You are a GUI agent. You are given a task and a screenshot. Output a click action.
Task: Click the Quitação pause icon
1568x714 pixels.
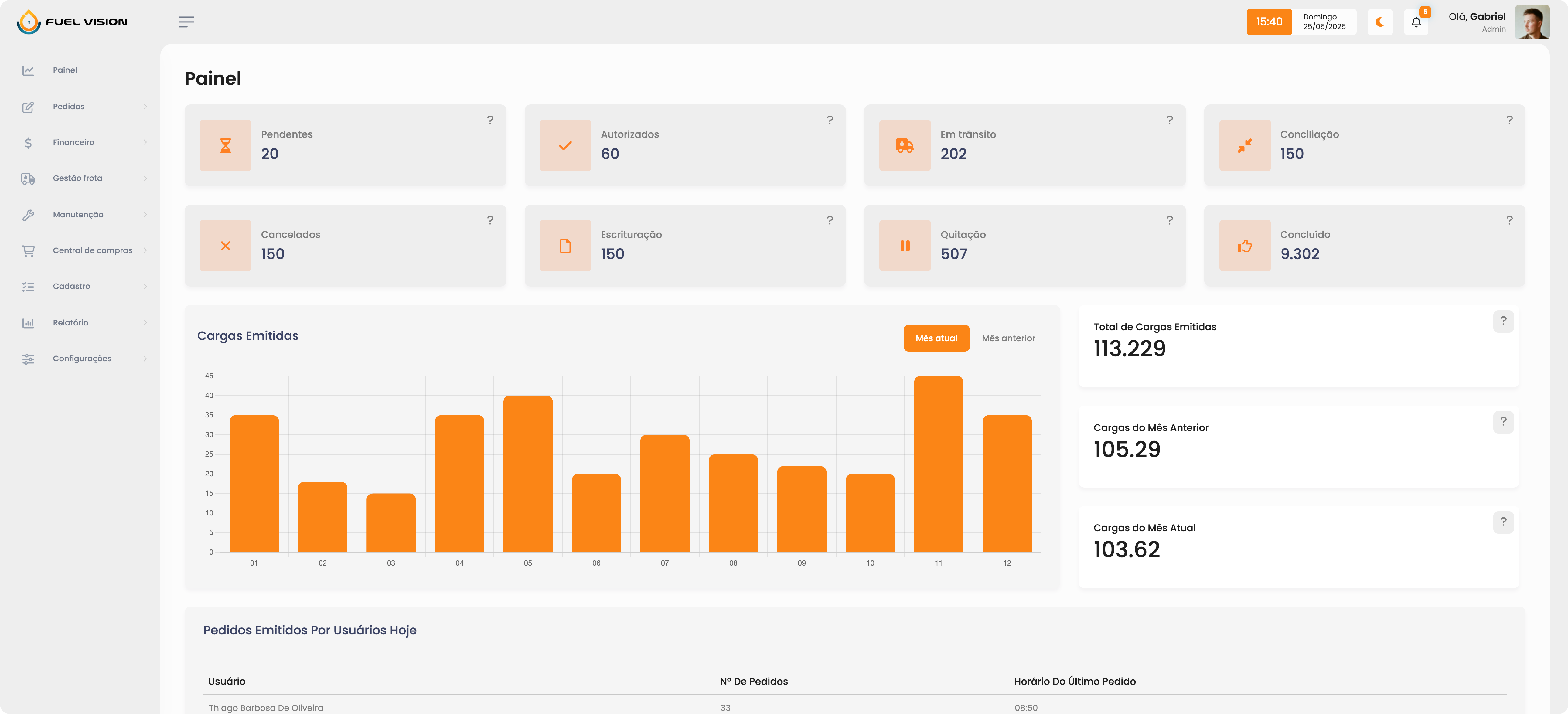[x=905, y=246]
